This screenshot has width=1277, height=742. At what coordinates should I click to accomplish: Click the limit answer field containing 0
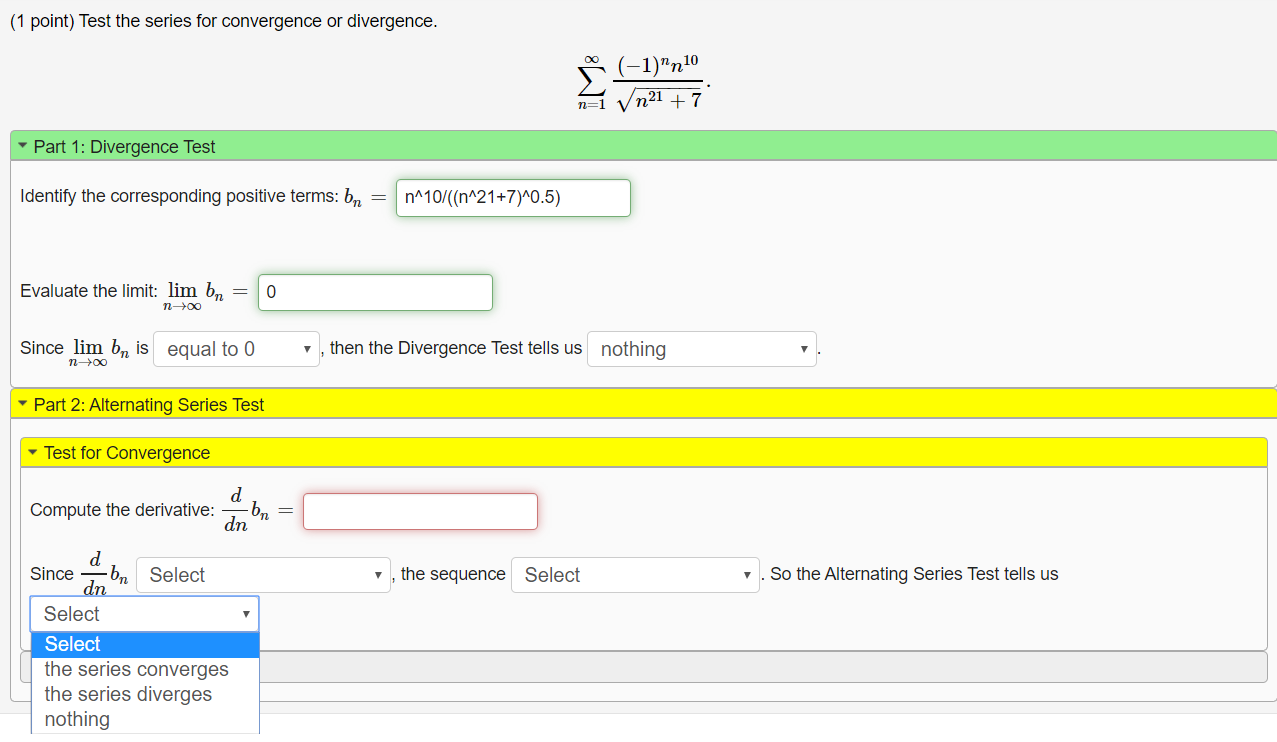(375, 291)
